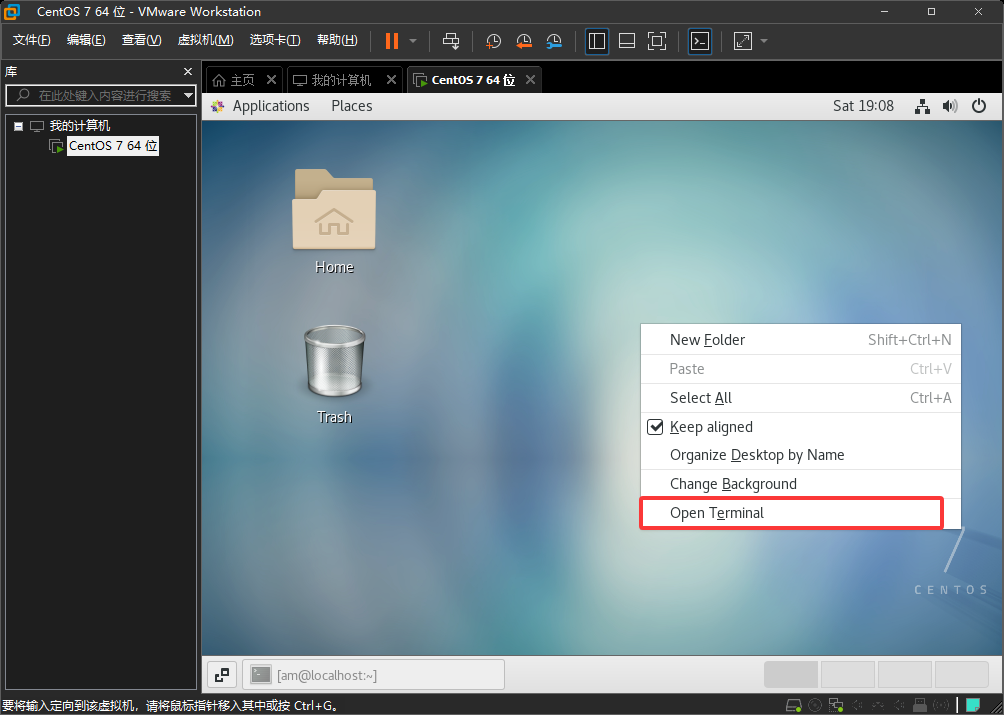The image size is (1004, 715).
Task: Pause the virtual machine with the orange button
Action: [x=391, y=41]
